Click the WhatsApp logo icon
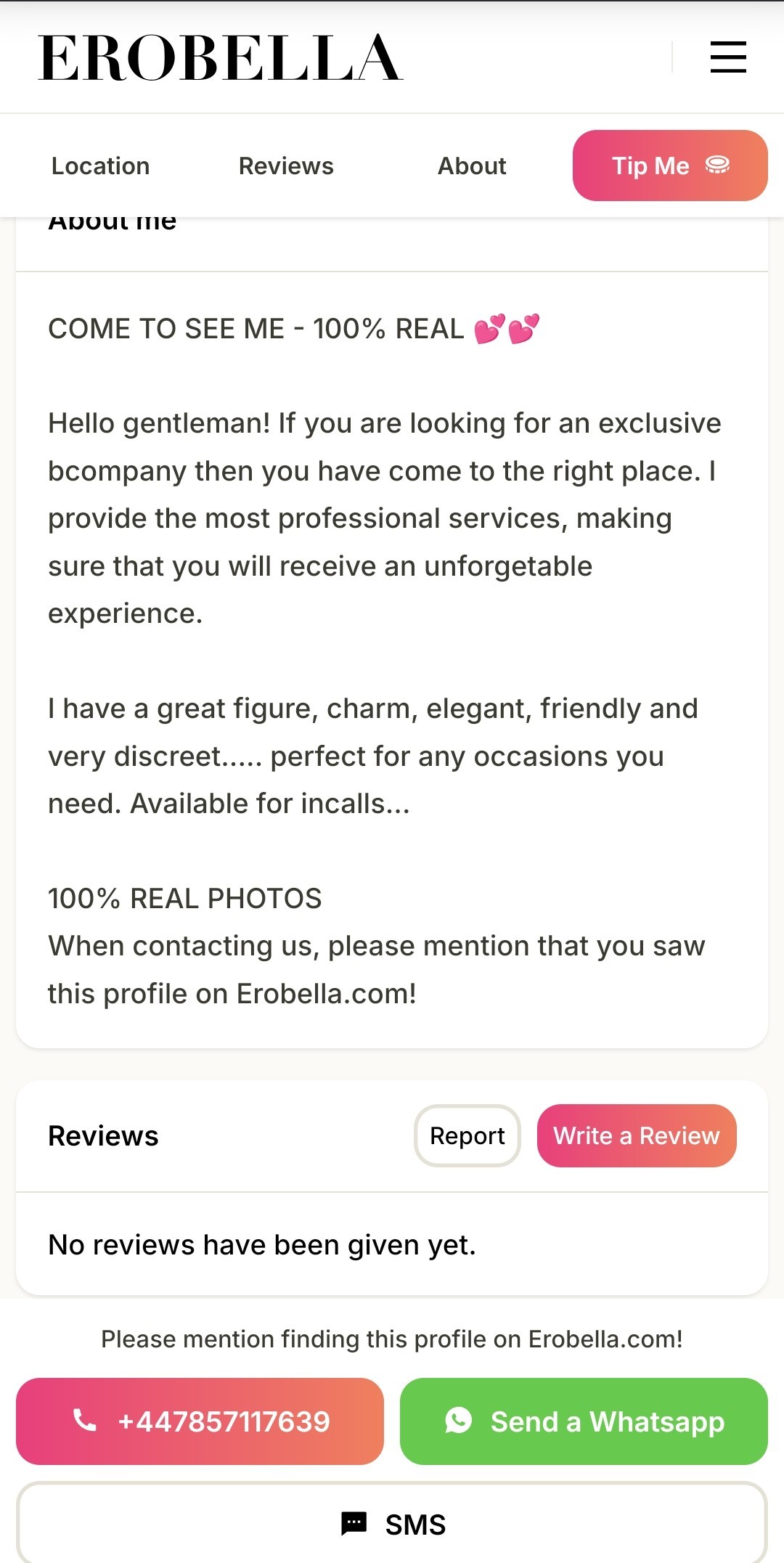The height and width of the screenshot is (1563, 784). pos(459,1420)
